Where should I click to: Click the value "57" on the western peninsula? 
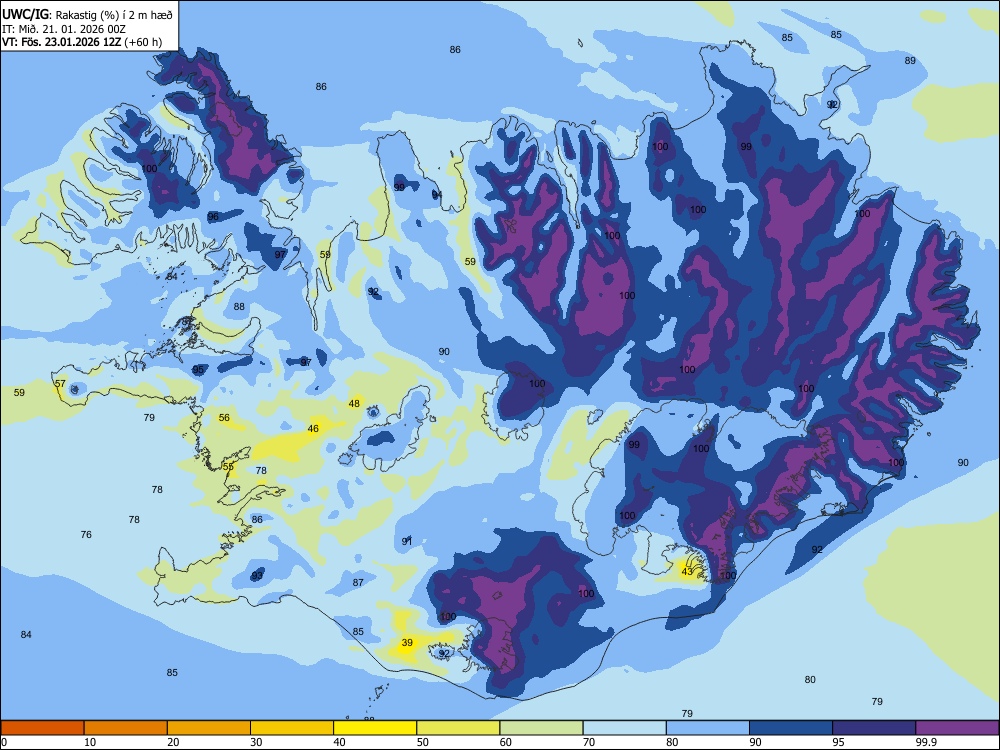point(60,384)
